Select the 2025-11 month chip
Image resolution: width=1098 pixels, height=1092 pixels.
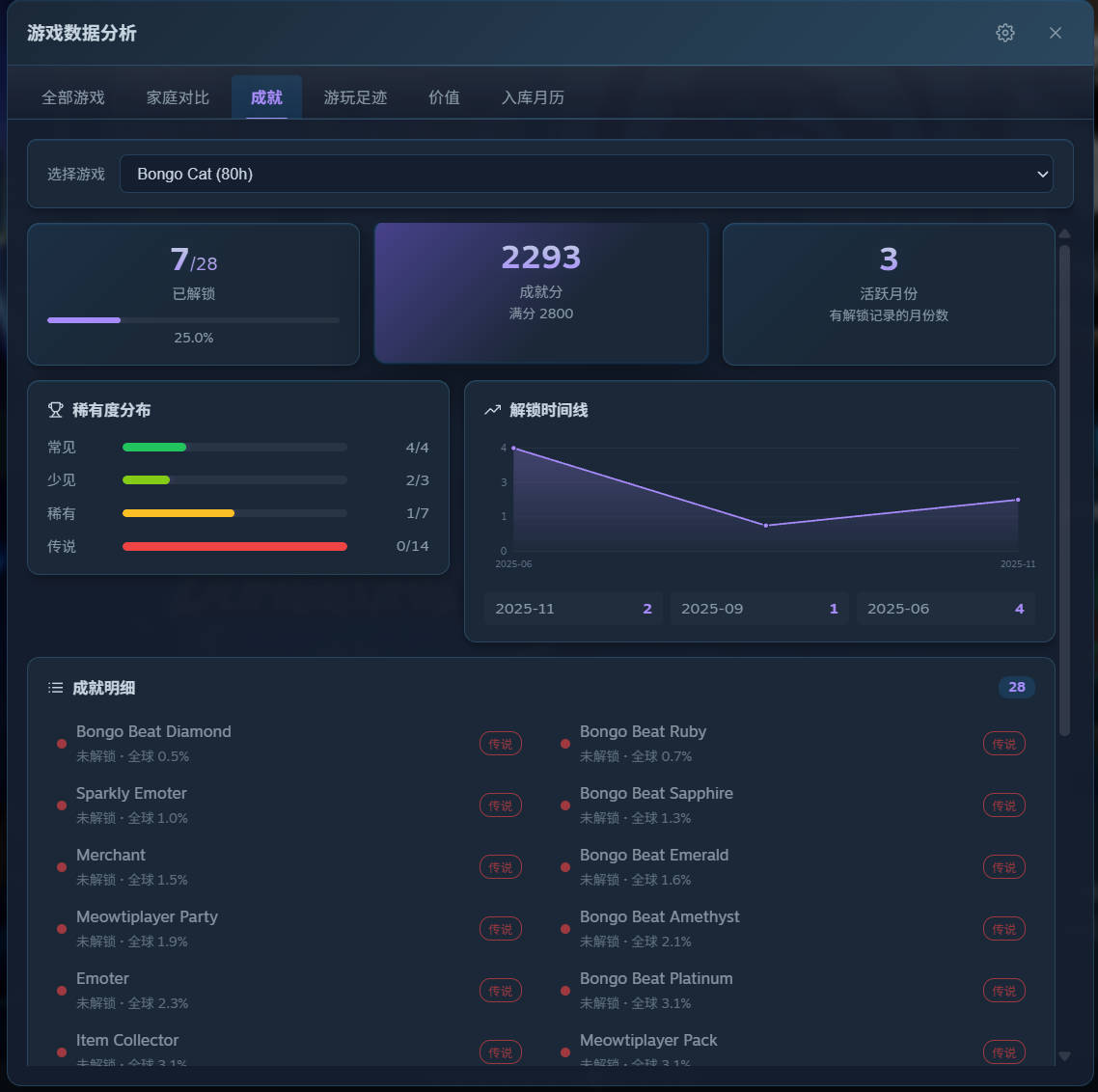(573, 609)
